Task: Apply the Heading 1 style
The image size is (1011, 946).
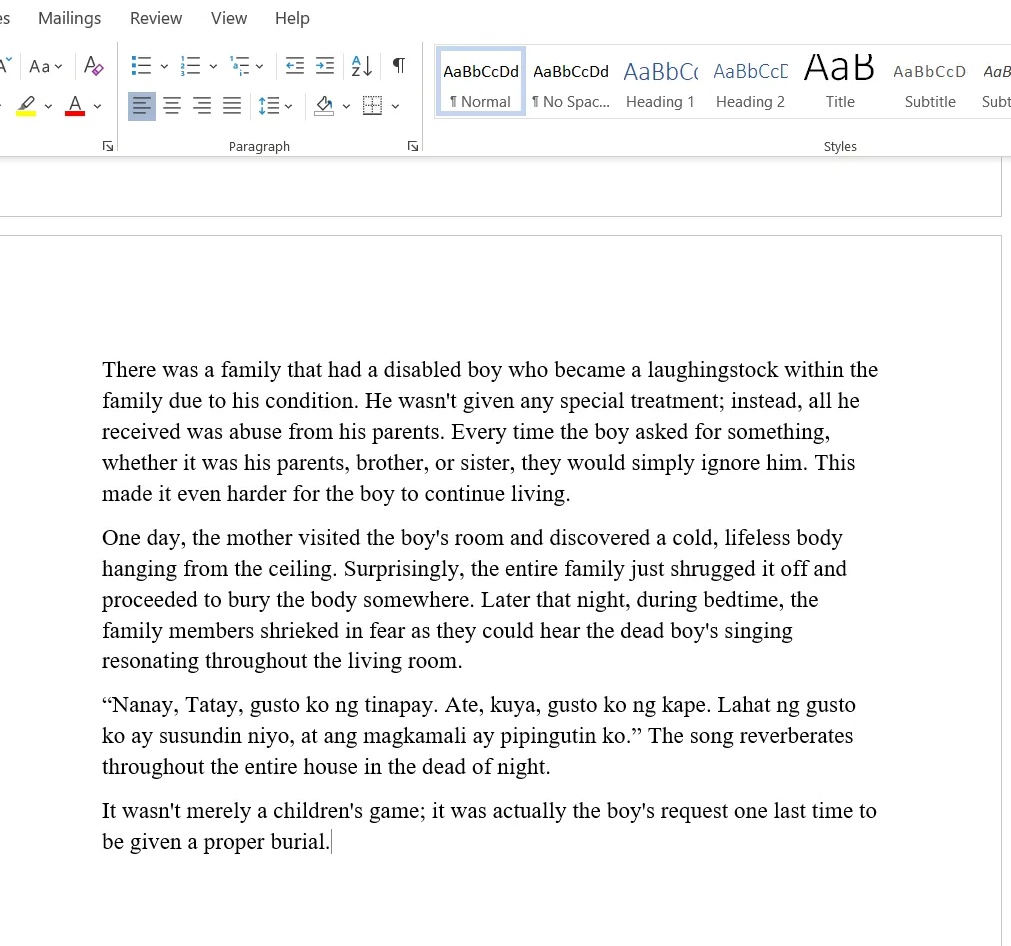Action: [x=660, y=83]
